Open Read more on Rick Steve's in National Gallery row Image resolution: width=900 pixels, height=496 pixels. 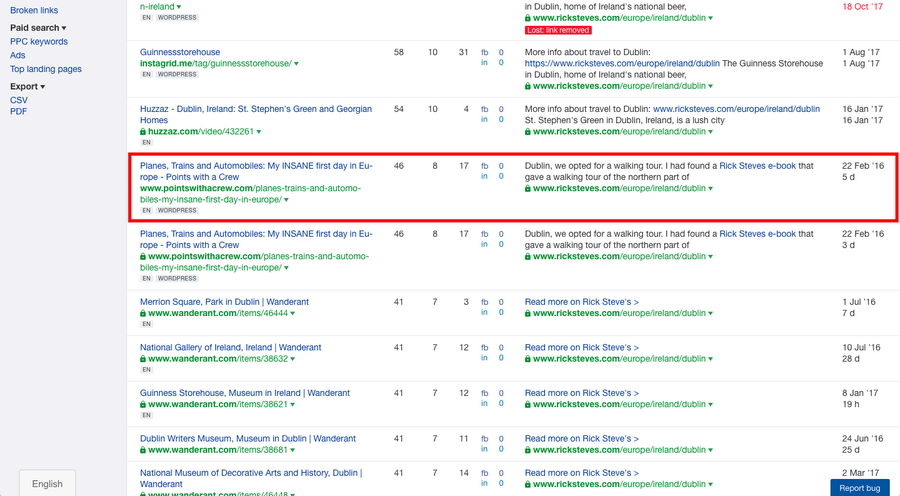pyautogui.click(x=581, y=347)
